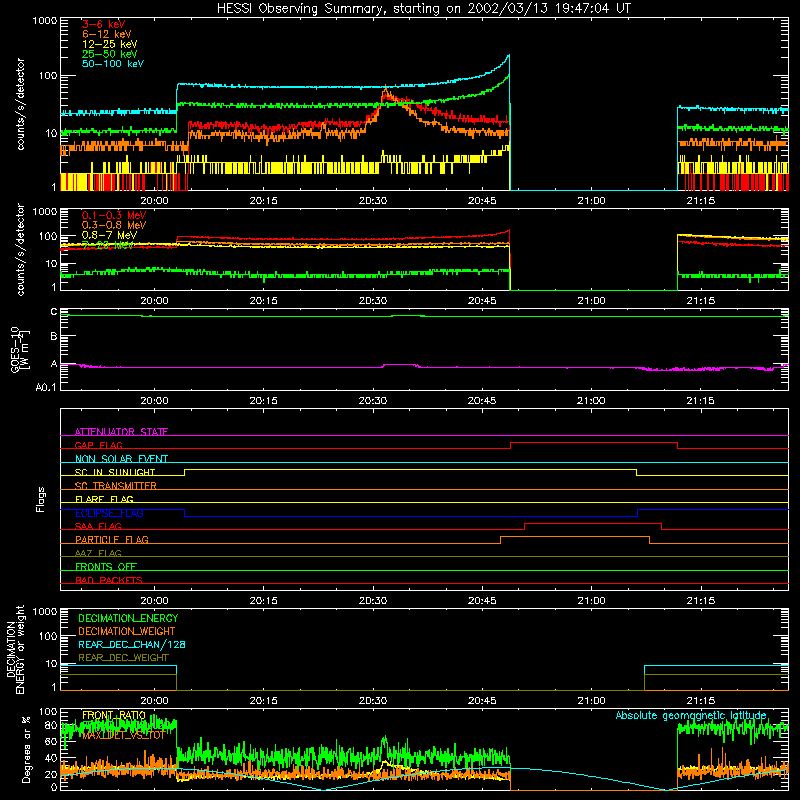Click the "A0.1" GOES class tick label
This screenshot has height=800, width=800.
click(46, 387)
